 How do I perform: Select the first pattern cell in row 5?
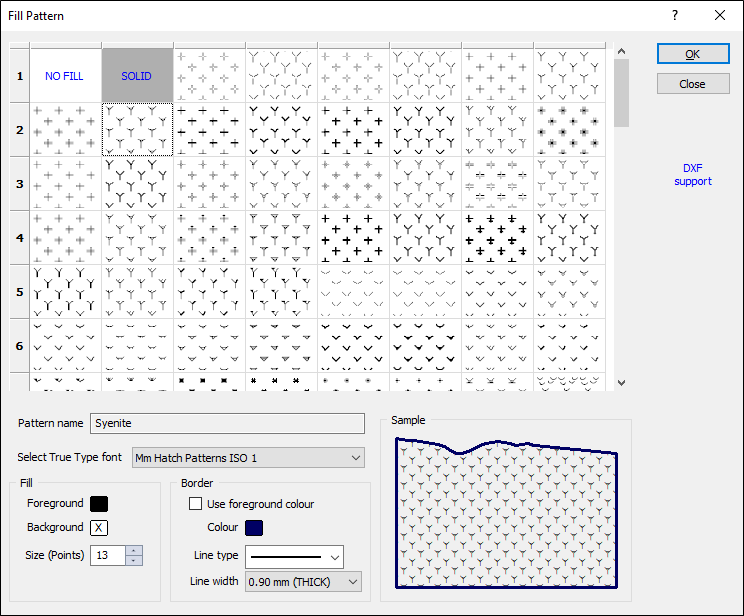click(x=65, y=291)
